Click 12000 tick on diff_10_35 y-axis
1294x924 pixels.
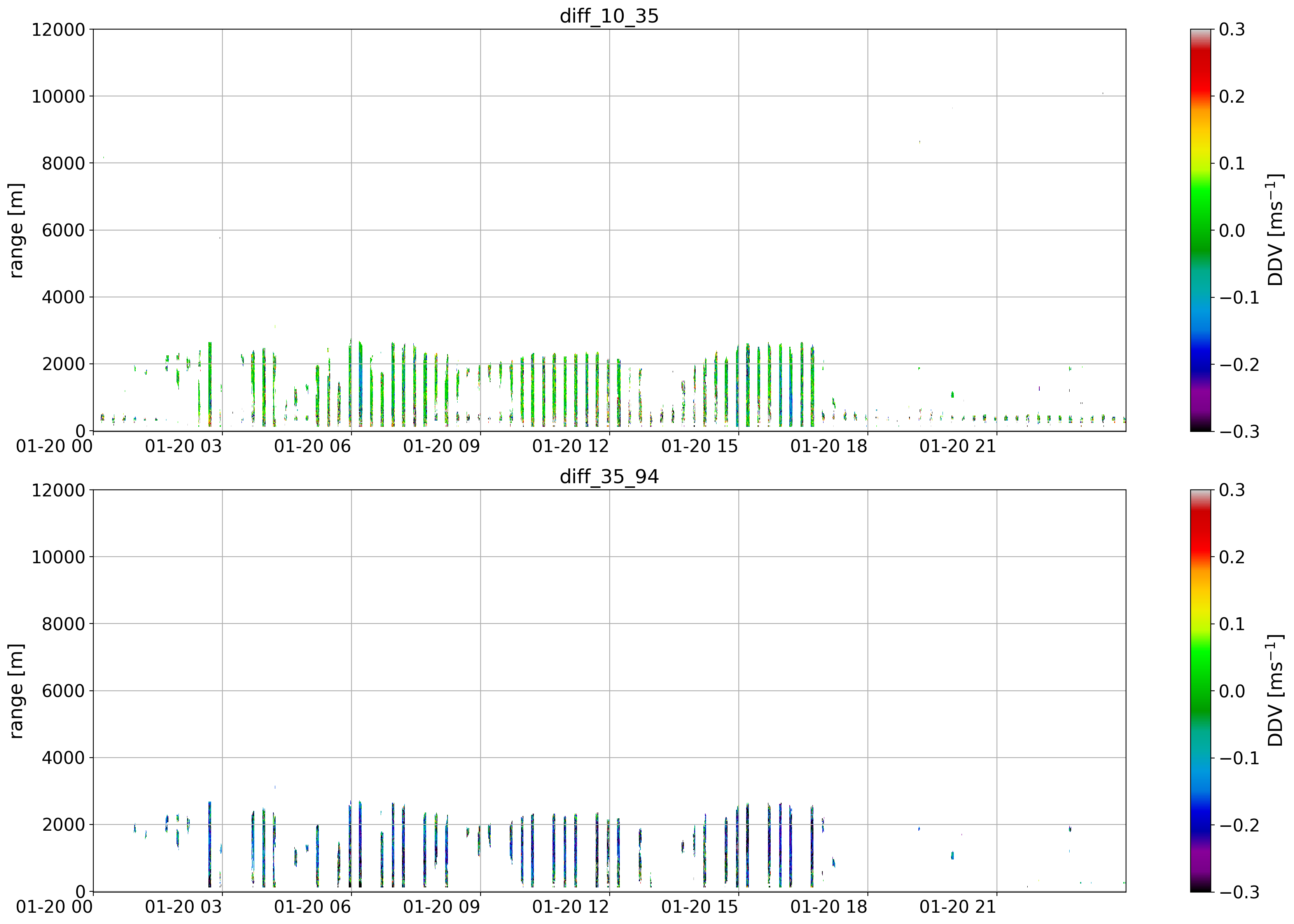point(58,30)
